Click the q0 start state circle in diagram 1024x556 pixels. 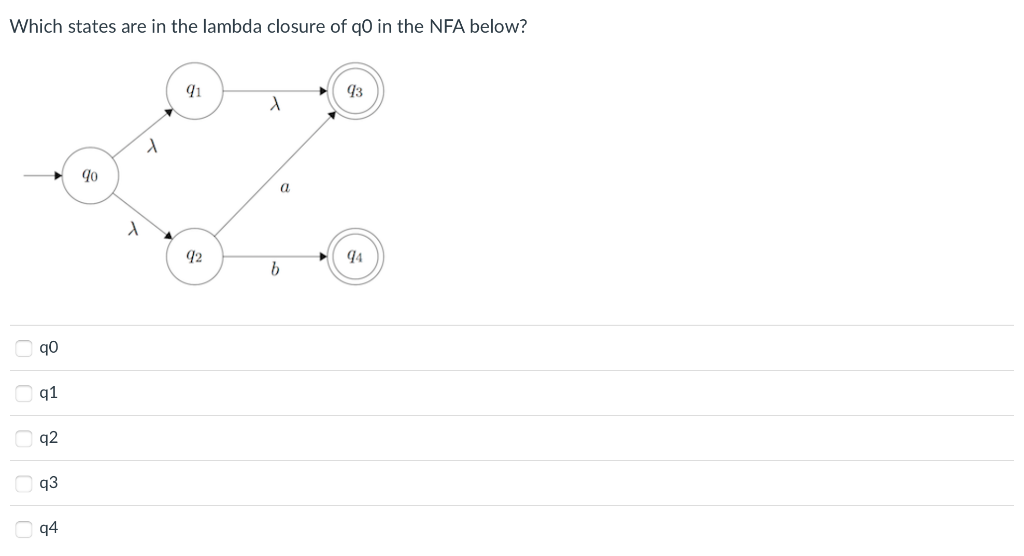tap(90, 176)
